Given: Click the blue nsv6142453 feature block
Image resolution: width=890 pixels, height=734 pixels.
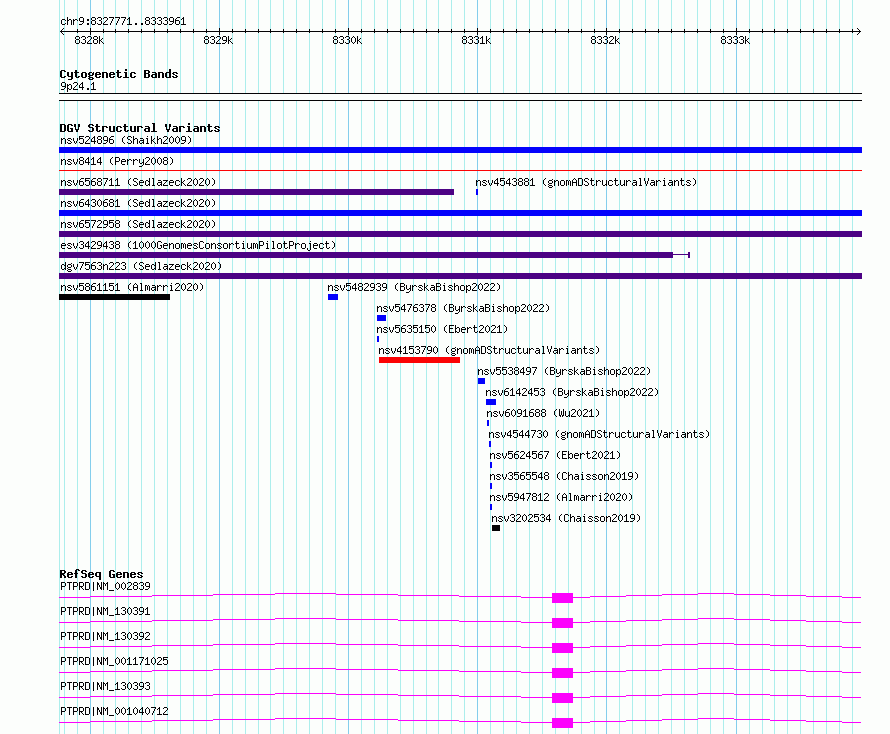Looking at the screenshot, I should coord(491,402).
